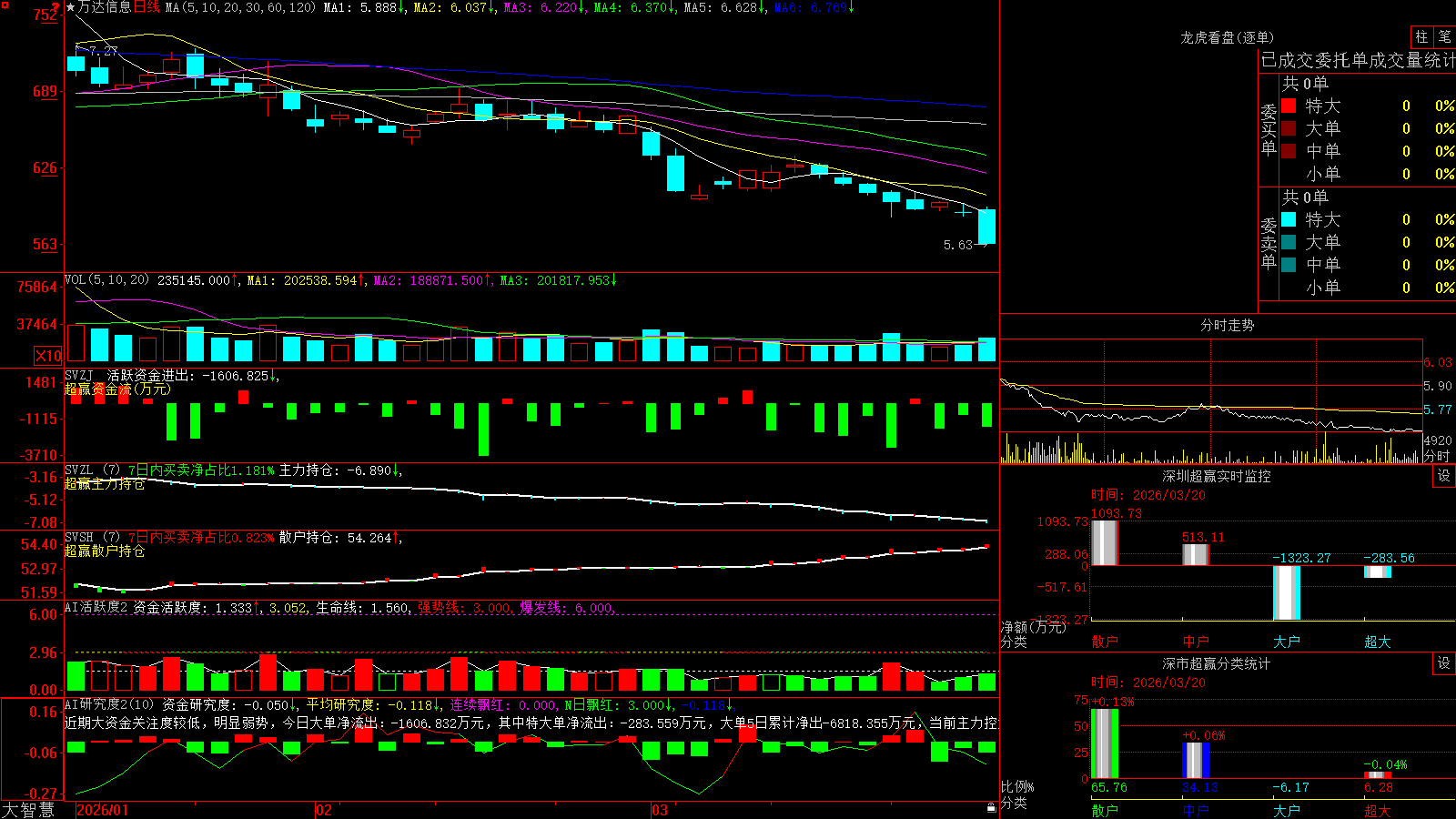
Task: Click the 7.27 high price label on candlestick chart
Action: [x=103, y=51]
